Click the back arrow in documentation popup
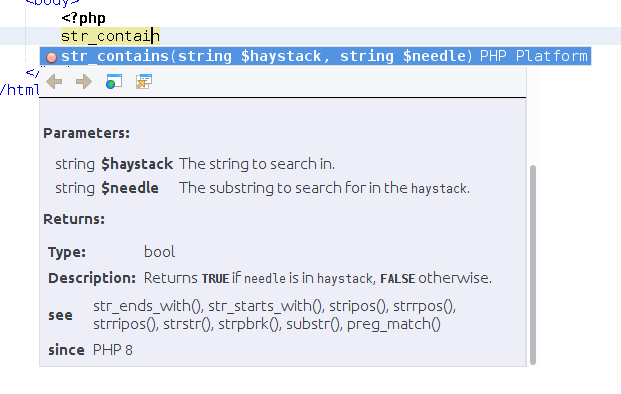The image size is (621, 394). (x=54, y=82)
